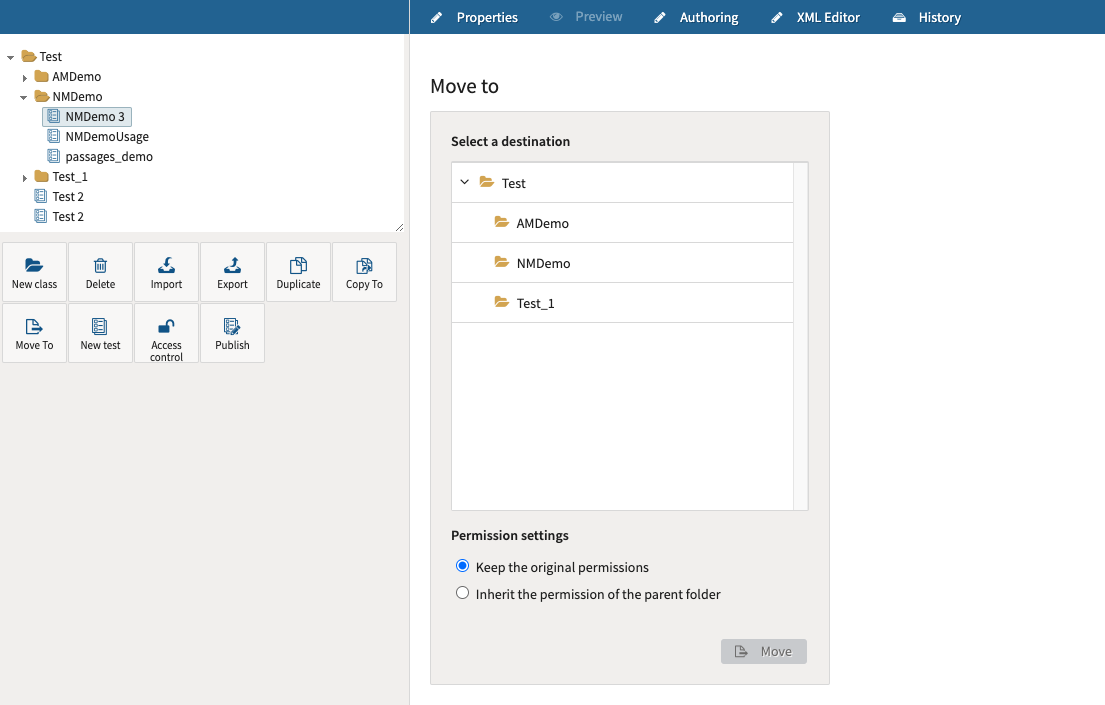Screen dimensions: 1105x705
Task: Open the Copy To tool
Action: point(364,271)
